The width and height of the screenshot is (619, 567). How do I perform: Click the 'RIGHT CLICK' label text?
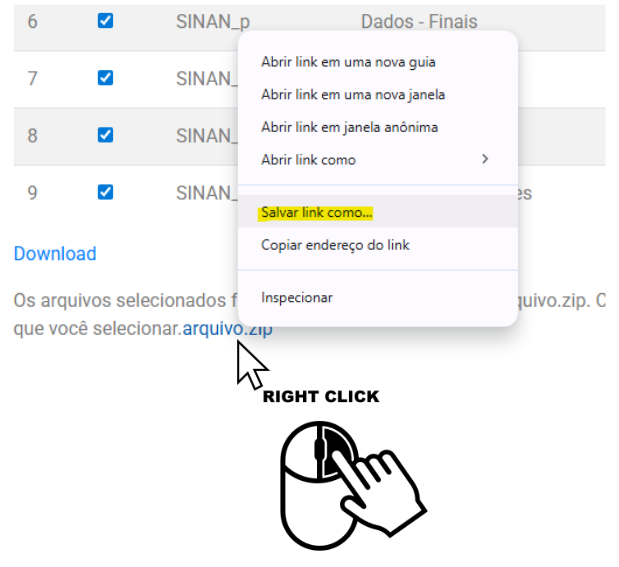click(321, 397)
